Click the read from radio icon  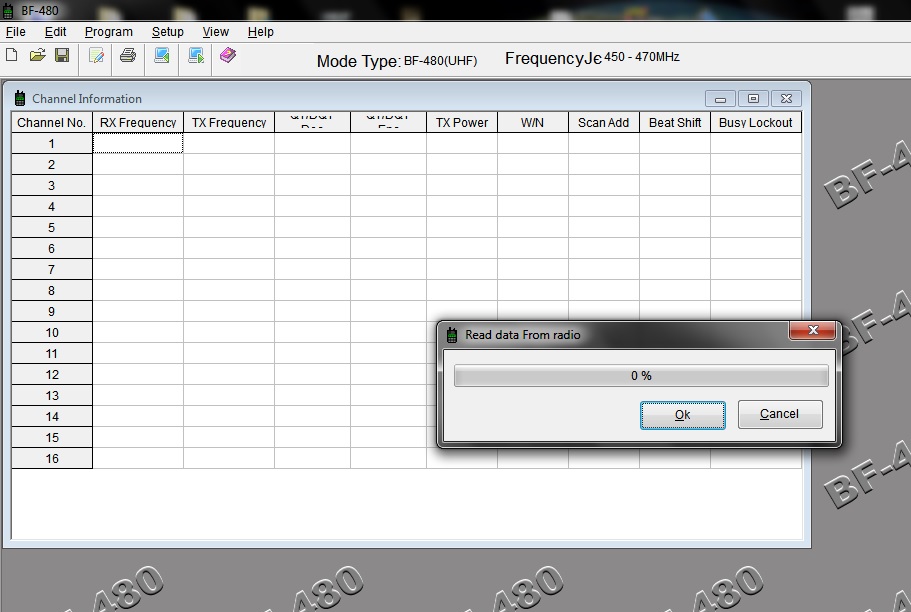click(x=162, y=56)
